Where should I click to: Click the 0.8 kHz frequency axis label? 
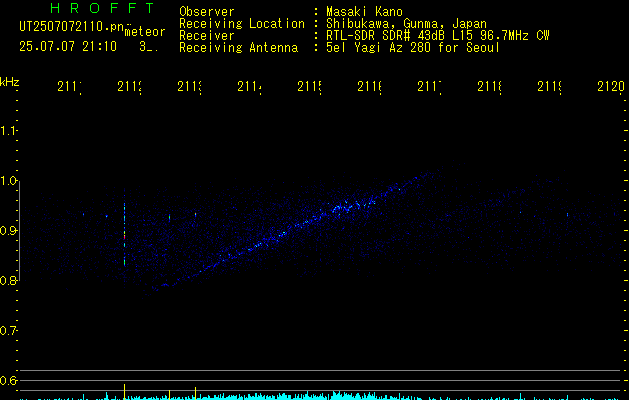(8, 280)
